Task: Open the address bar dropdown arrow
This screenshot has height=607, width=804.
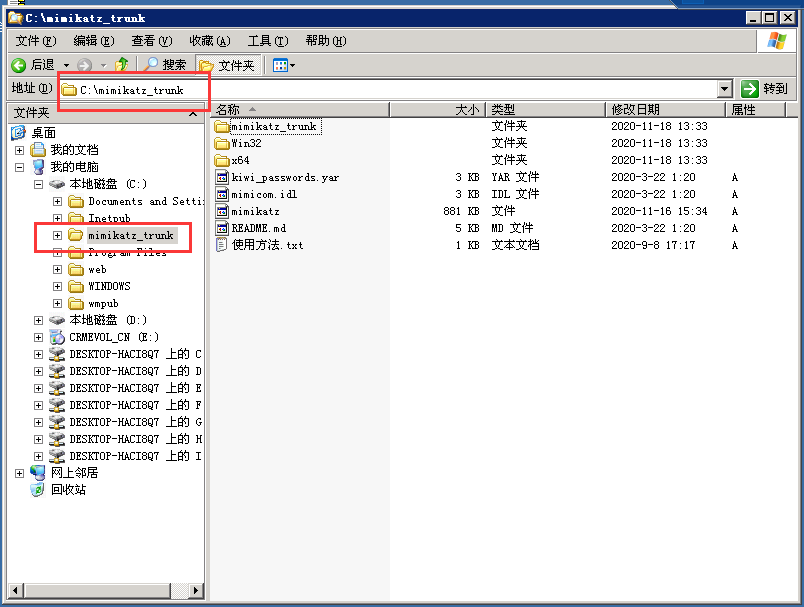Action: 724,89
